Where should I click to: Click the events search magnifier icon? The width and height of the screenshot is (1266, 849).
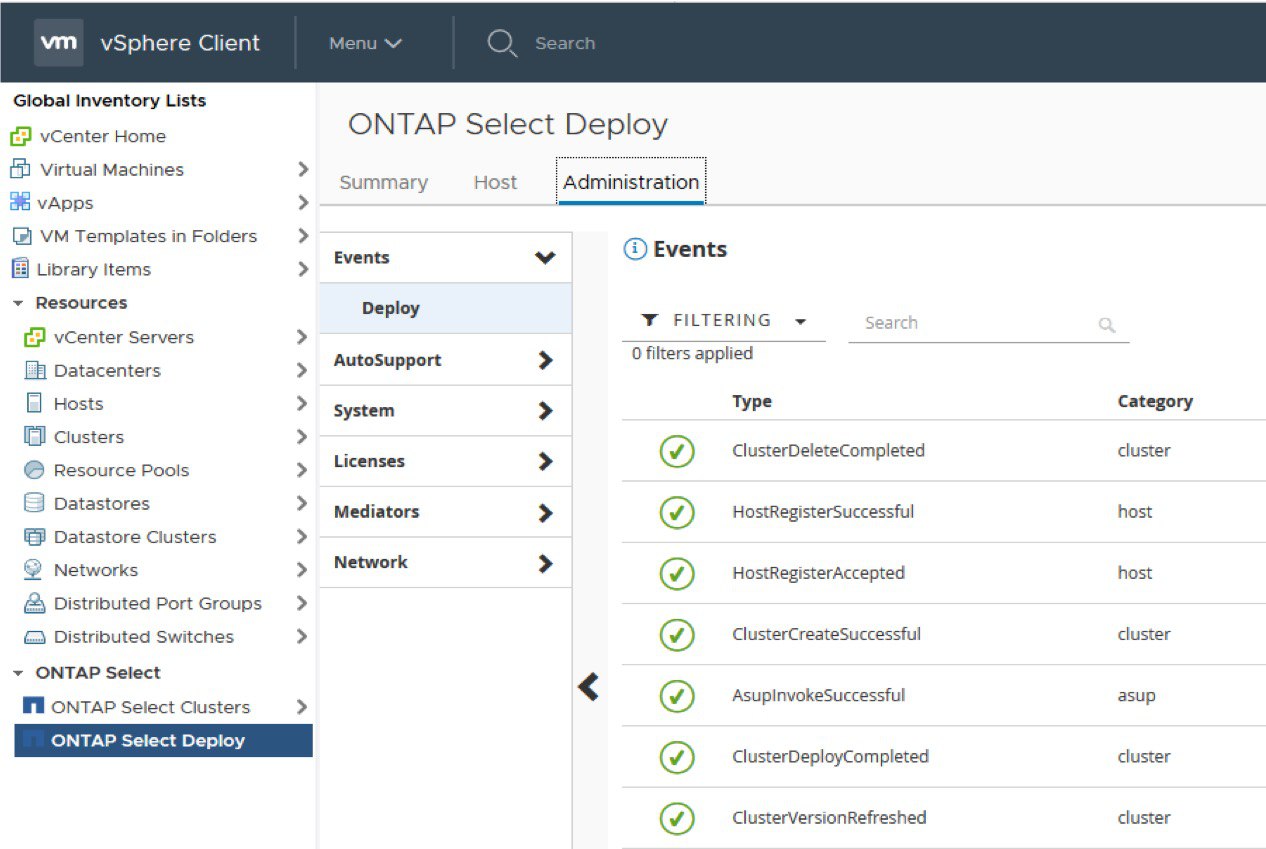pos(1107,324)
